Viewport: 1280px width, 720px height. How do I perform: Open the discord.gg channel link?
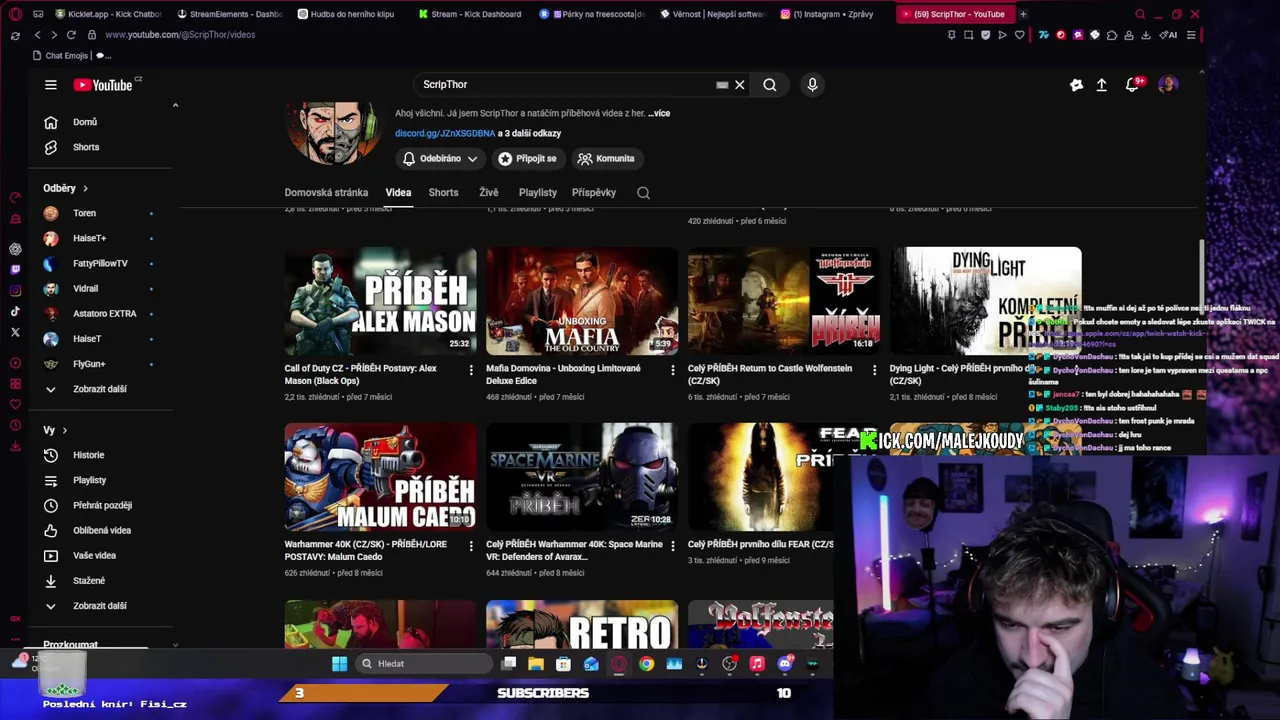click(445, 133)
